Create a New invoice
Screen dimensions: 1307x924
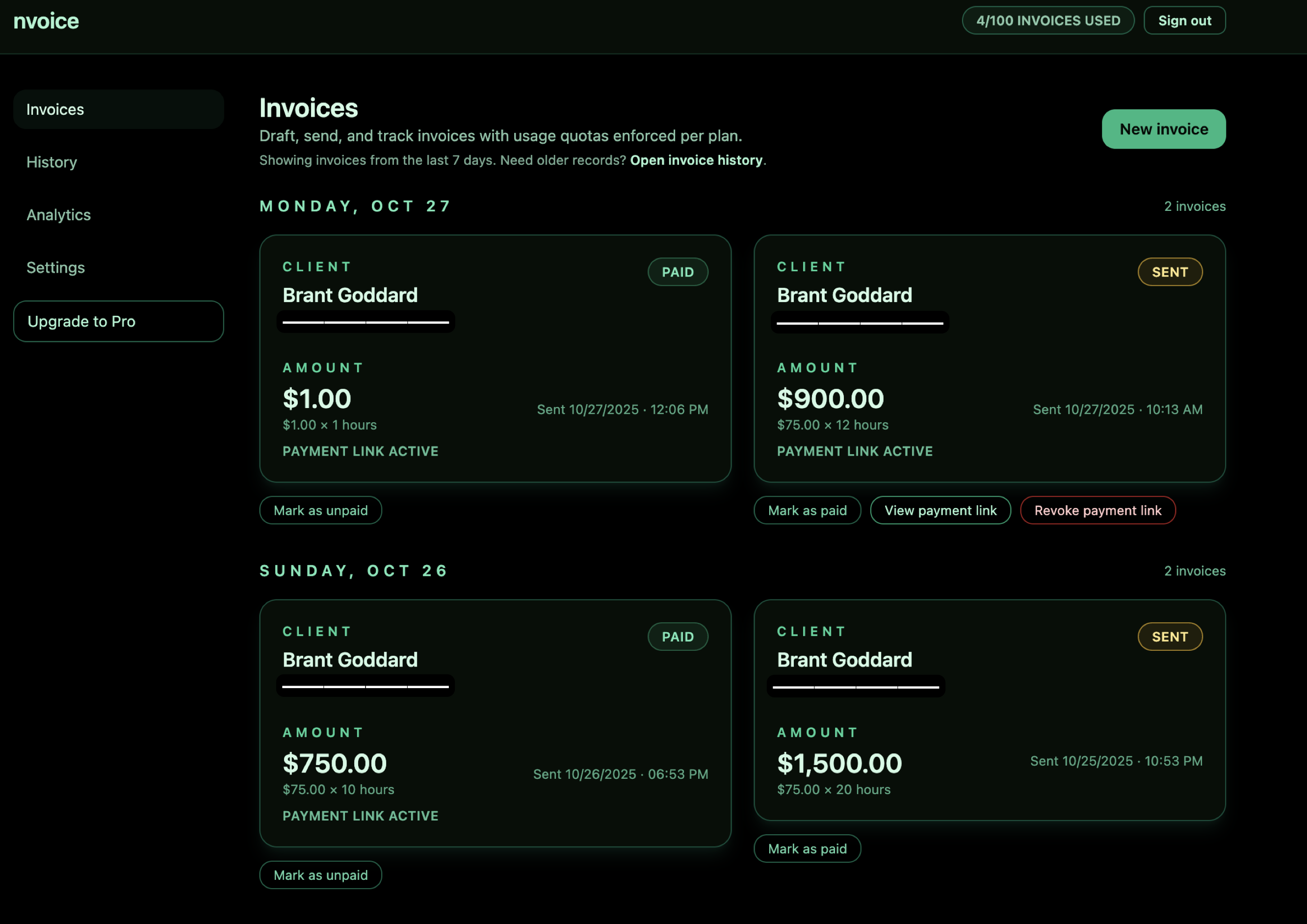pos(1163,129)
